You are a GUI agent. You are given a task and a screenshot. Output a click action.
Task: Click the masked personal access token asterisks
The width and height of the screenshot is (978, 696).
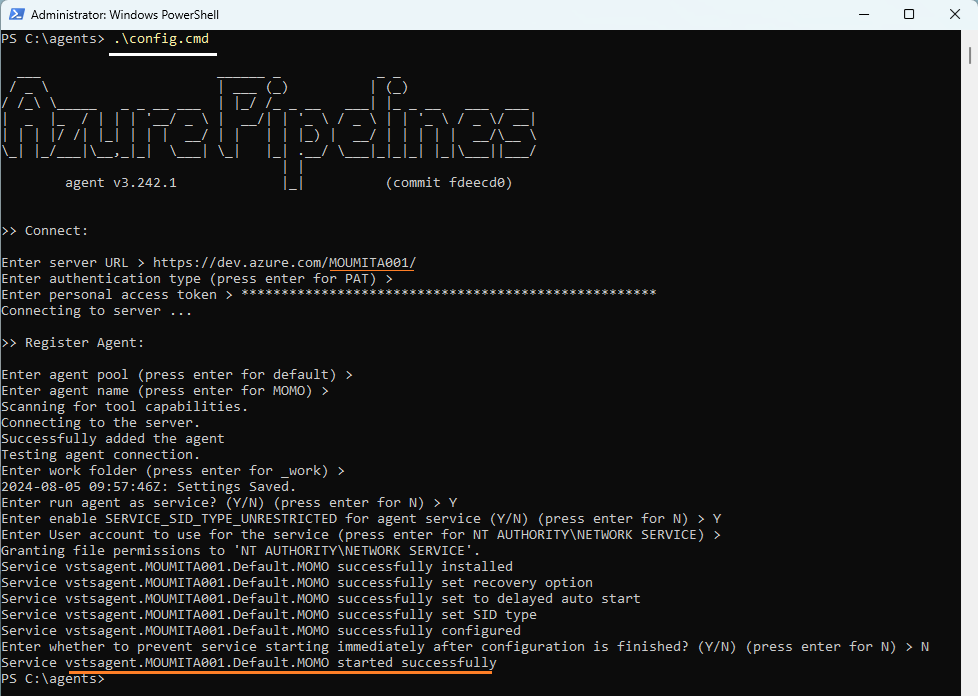tap(448, 293)
